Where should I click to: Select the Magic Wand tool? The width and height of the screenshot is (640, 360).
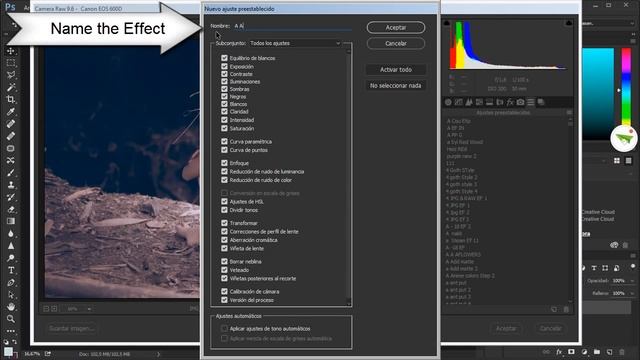click(x=11, y=87)
